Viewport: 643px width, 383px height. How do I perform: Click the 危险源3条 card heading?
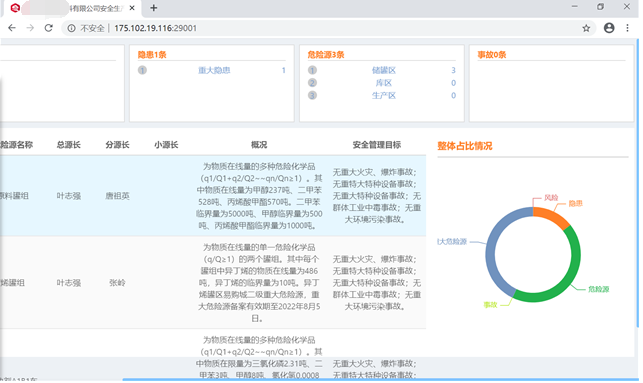coord(326,55)
